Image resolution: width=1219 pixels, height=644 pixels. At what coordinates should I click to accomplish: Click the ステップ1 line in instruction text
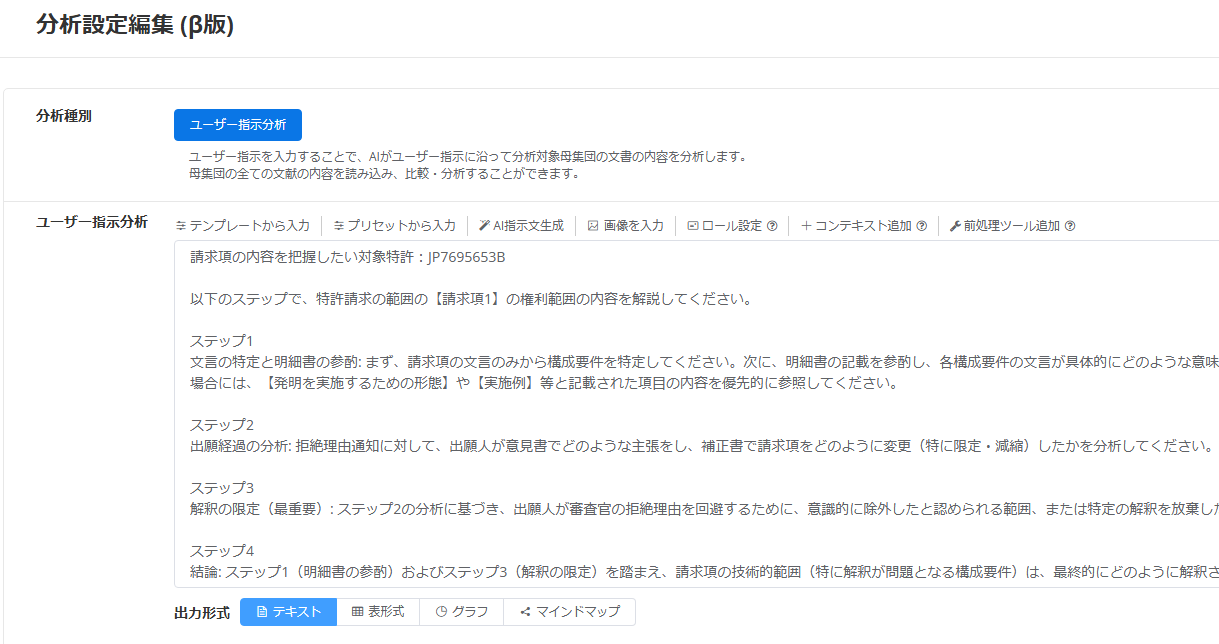tap(222, 341)
